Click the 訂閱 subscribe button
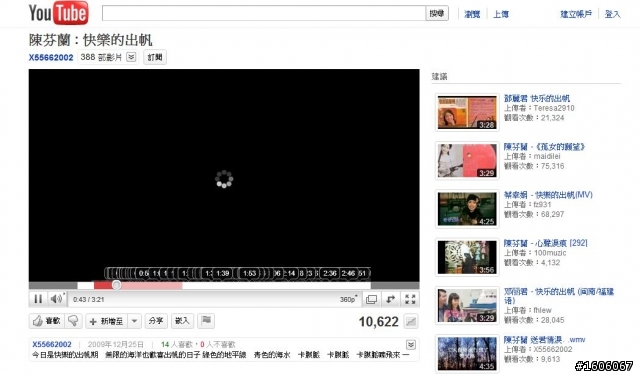 click(155, 57)
